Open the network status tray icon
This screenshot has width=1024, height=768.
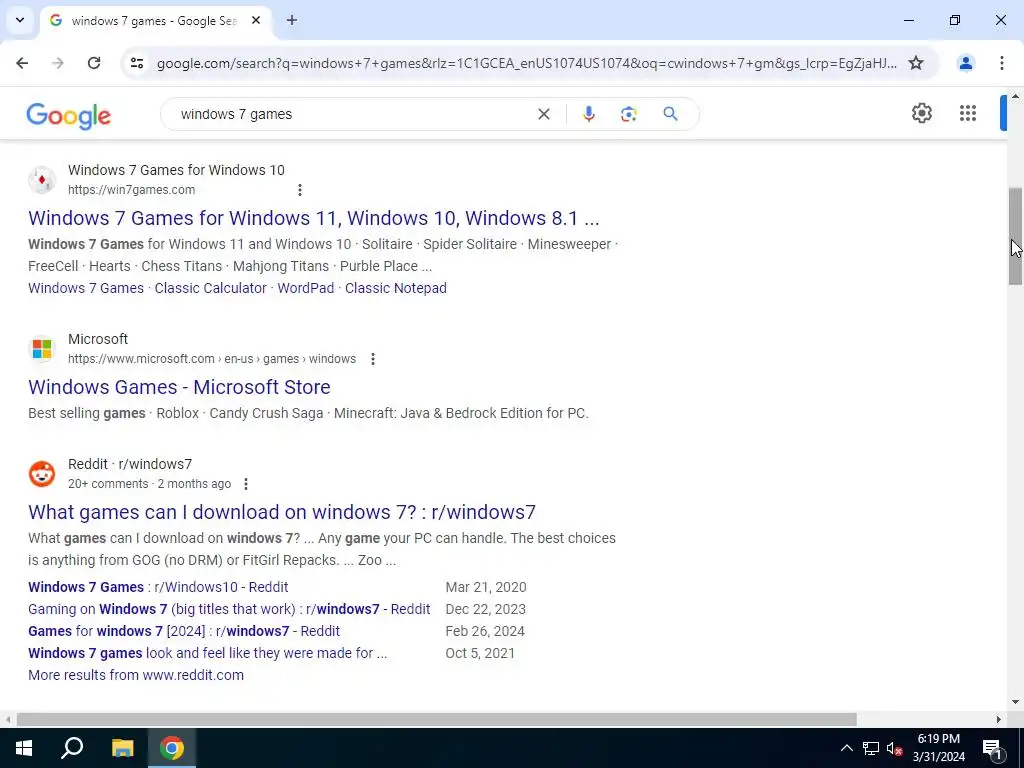(x=871, y=748)
